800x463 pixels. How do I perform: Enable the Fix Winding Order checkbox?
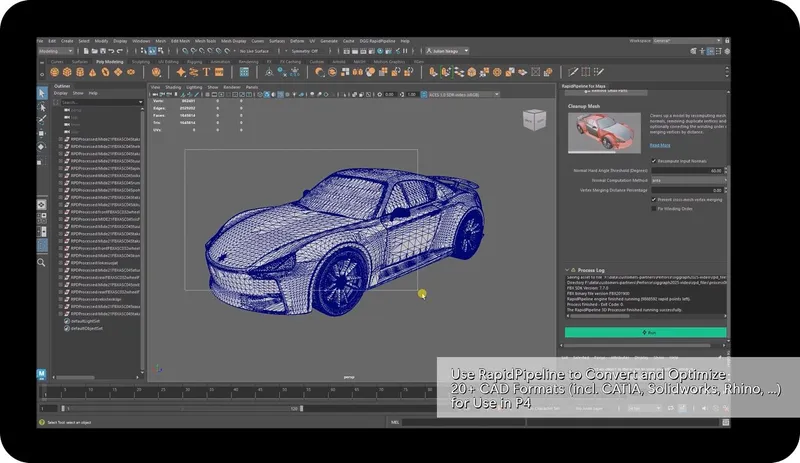point(654,208)
